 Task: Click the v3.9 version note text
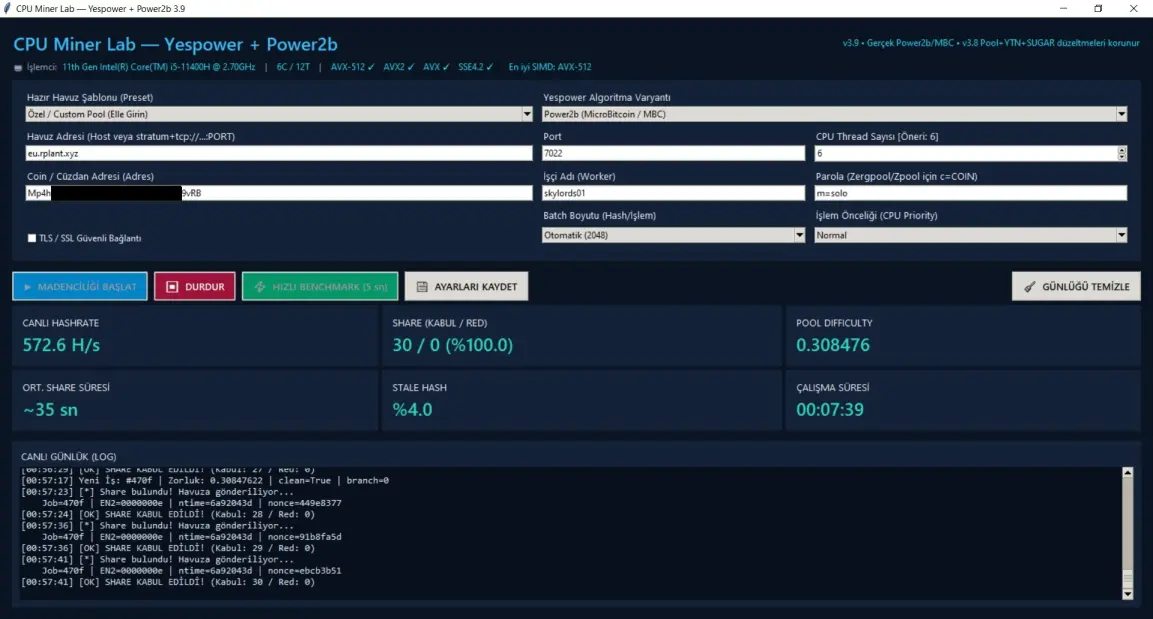(990, 43)
